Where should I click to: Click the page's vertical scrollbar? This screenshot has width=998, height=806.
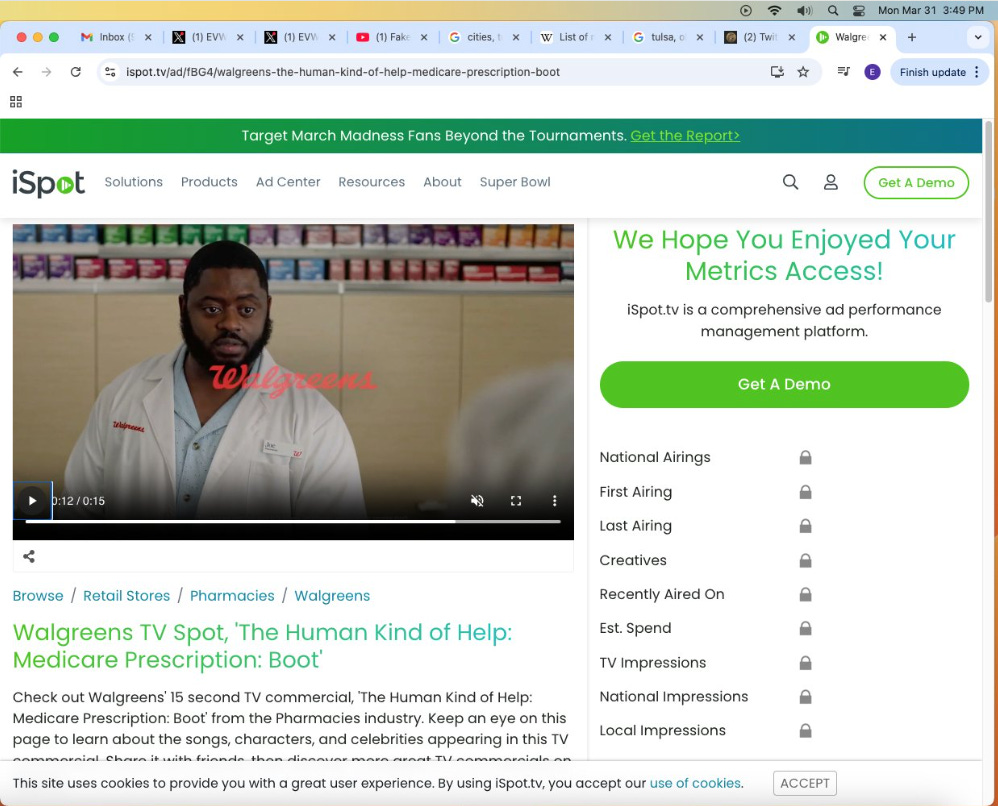click(x=988, y=210)
